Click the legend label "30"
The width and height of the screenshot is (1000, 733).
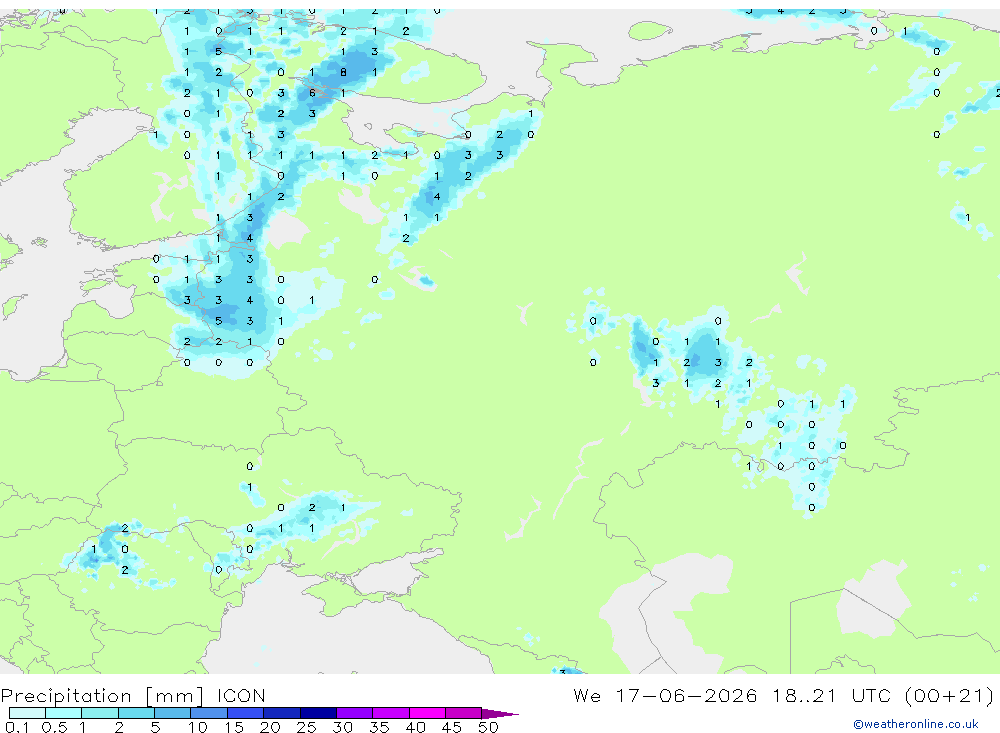343,727
